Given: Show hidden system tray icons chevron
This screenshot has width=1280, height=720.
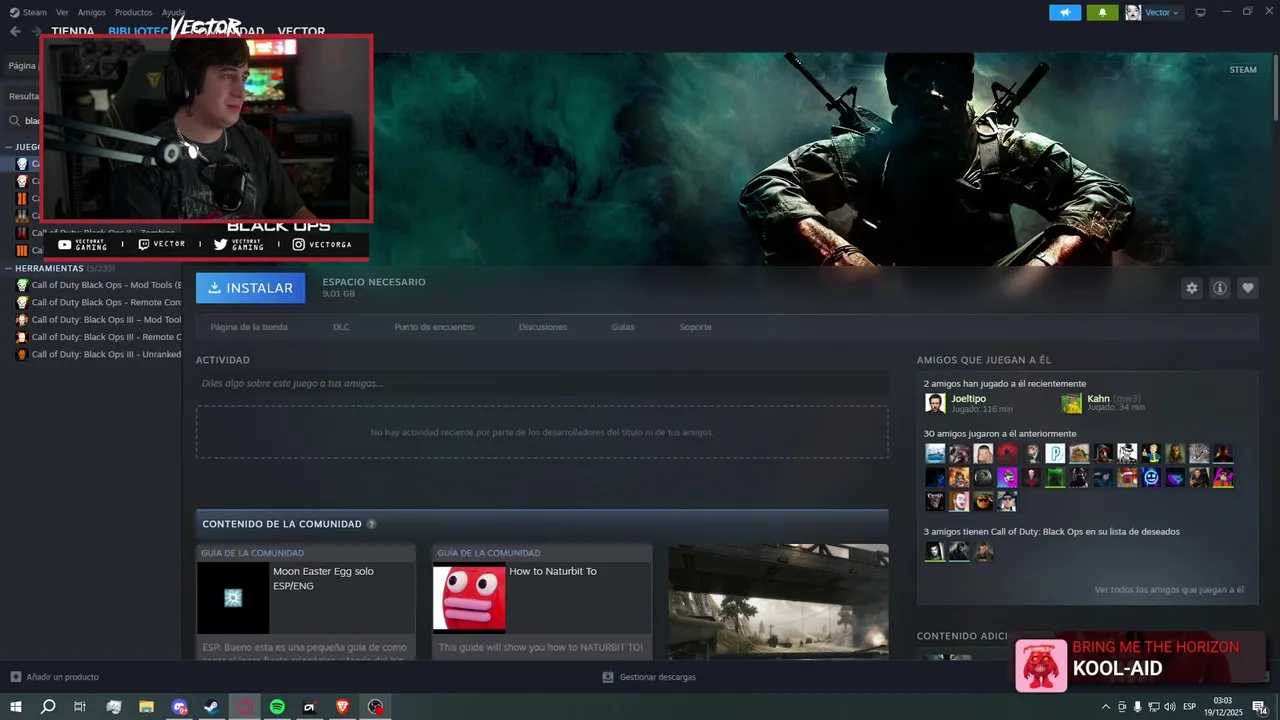Looking at the screenshot, I should (x=1104, y=707).
